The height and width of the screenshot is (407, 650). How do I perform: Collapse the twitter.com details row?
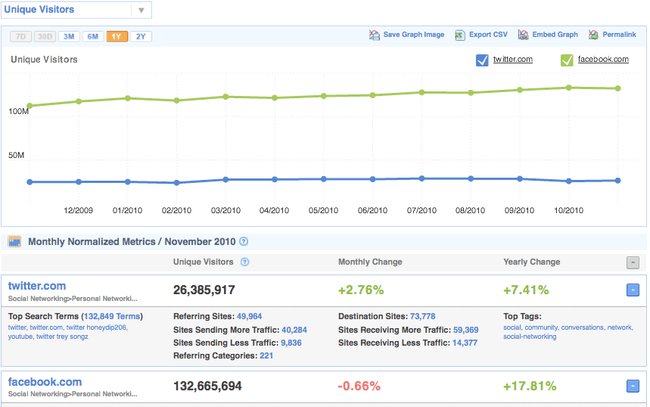click(633, 290)
